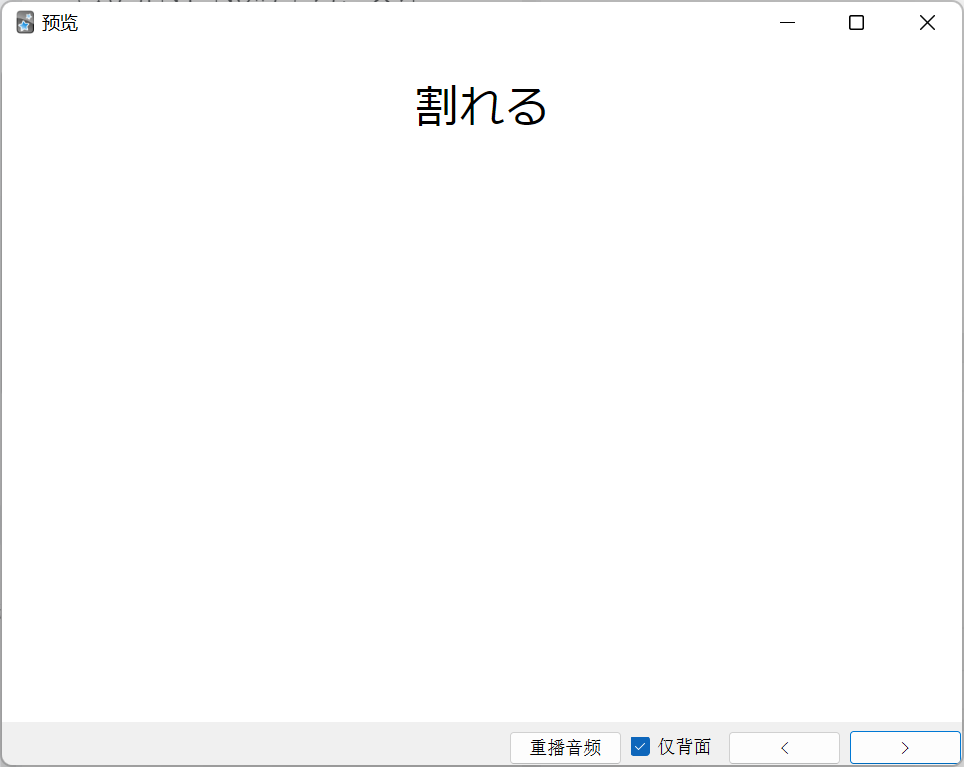This screenshot has width=964, height=767.
Task: Close the 预览 preview window
Action: click(927, 23)
